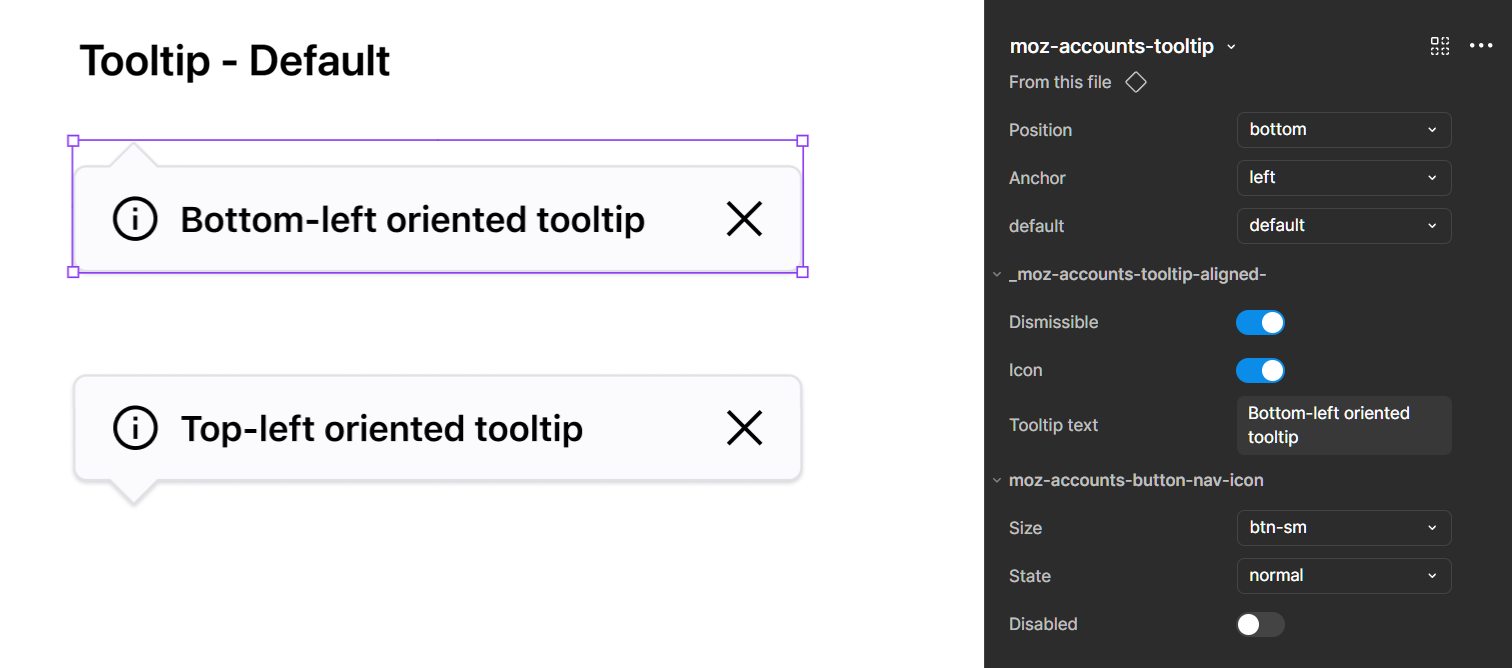Open the State dropdown showing normal
Image resolution: width=1512 pixels, height=668 pixels.
point(1343,576)
